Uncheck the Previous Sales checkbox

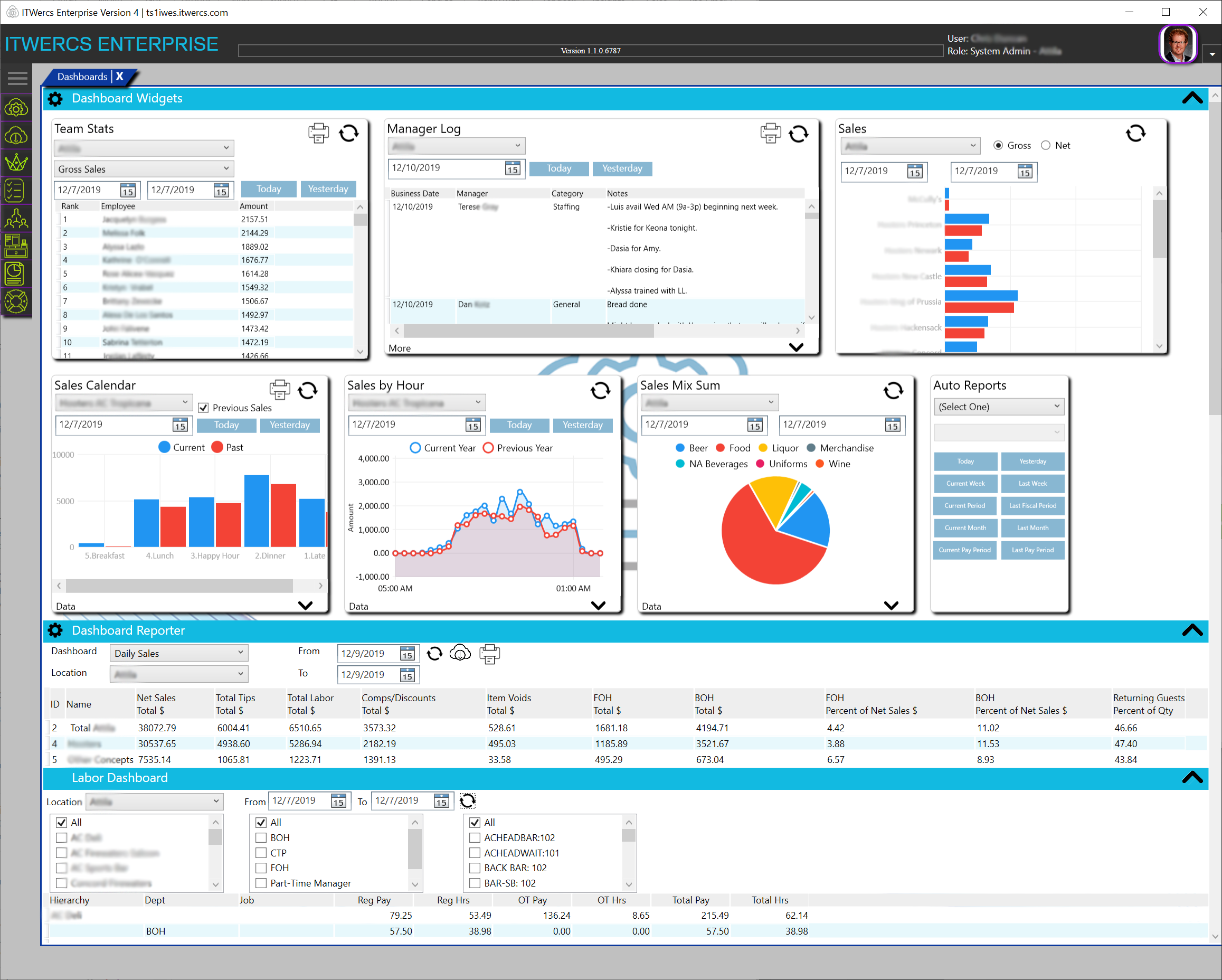tap(203, 408)
